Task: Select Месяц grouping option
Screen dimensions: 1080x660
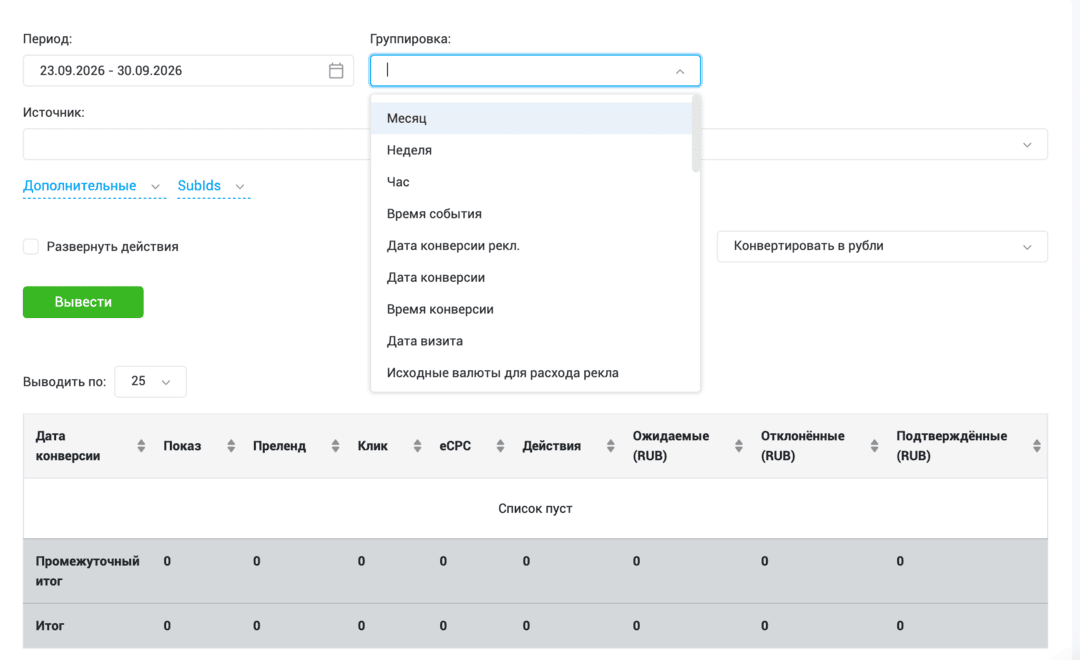Action: pos(531,118)
